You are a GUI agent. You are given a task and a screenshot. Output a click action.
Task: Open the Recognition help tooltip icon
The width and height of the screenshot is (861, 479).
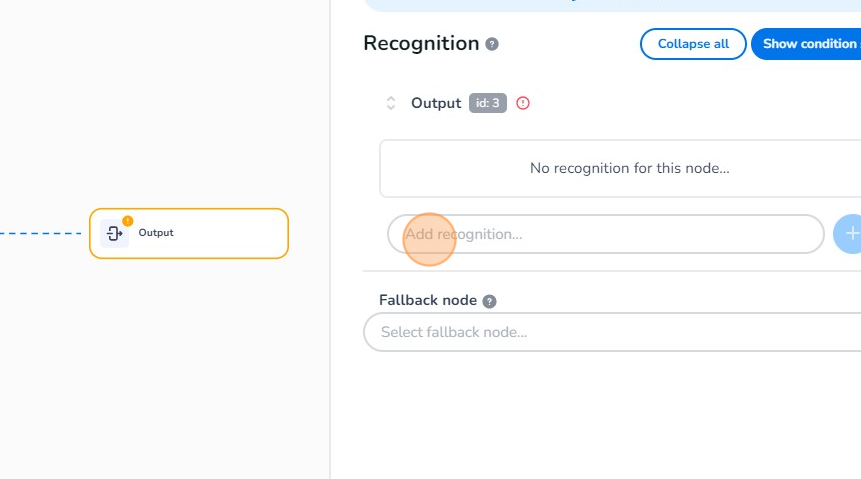491,44
